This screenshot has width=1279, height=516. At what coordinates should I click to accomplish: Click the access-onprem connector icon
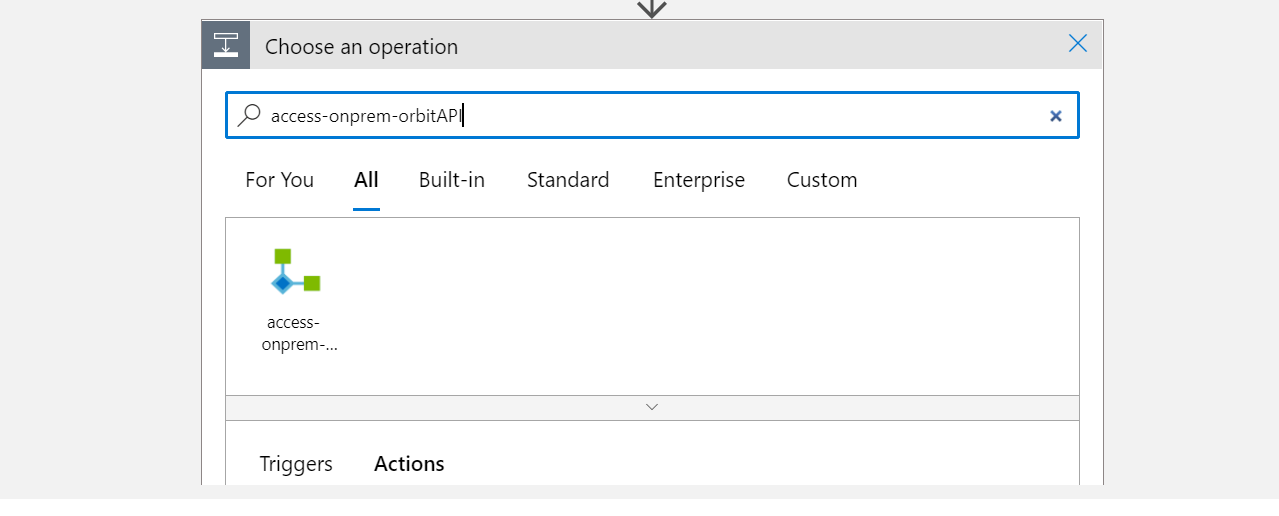click(296, 272)
